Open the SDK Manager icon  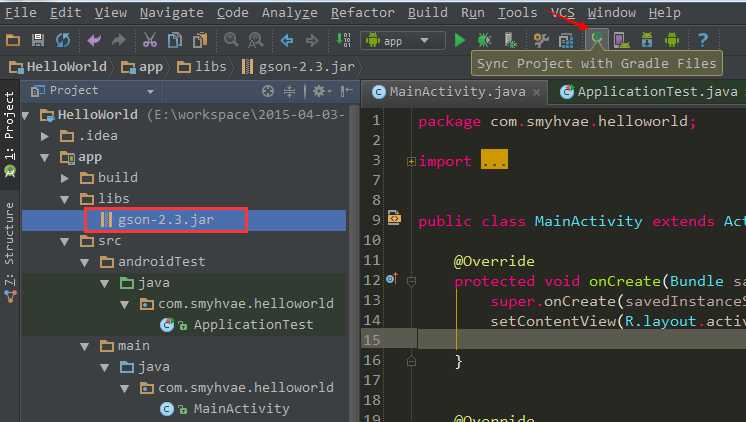pos(647,40)
